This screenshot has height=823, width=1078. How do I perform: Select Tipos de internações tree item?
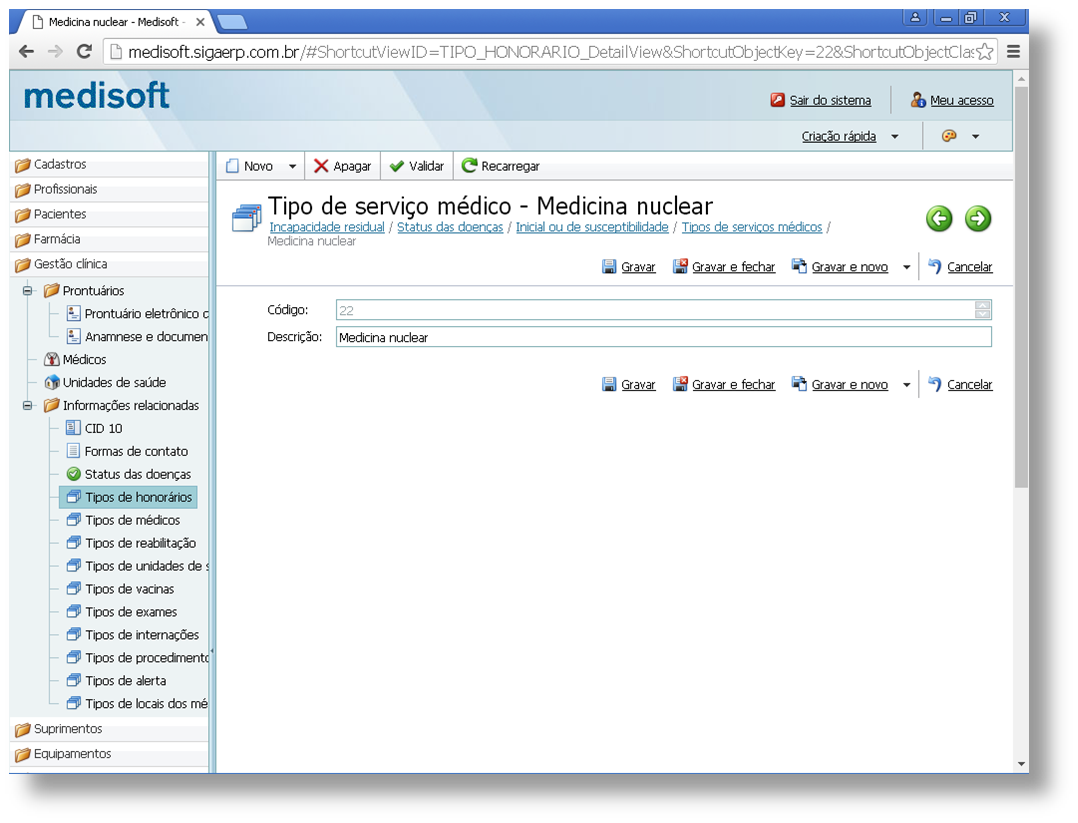tap(133, 635)
